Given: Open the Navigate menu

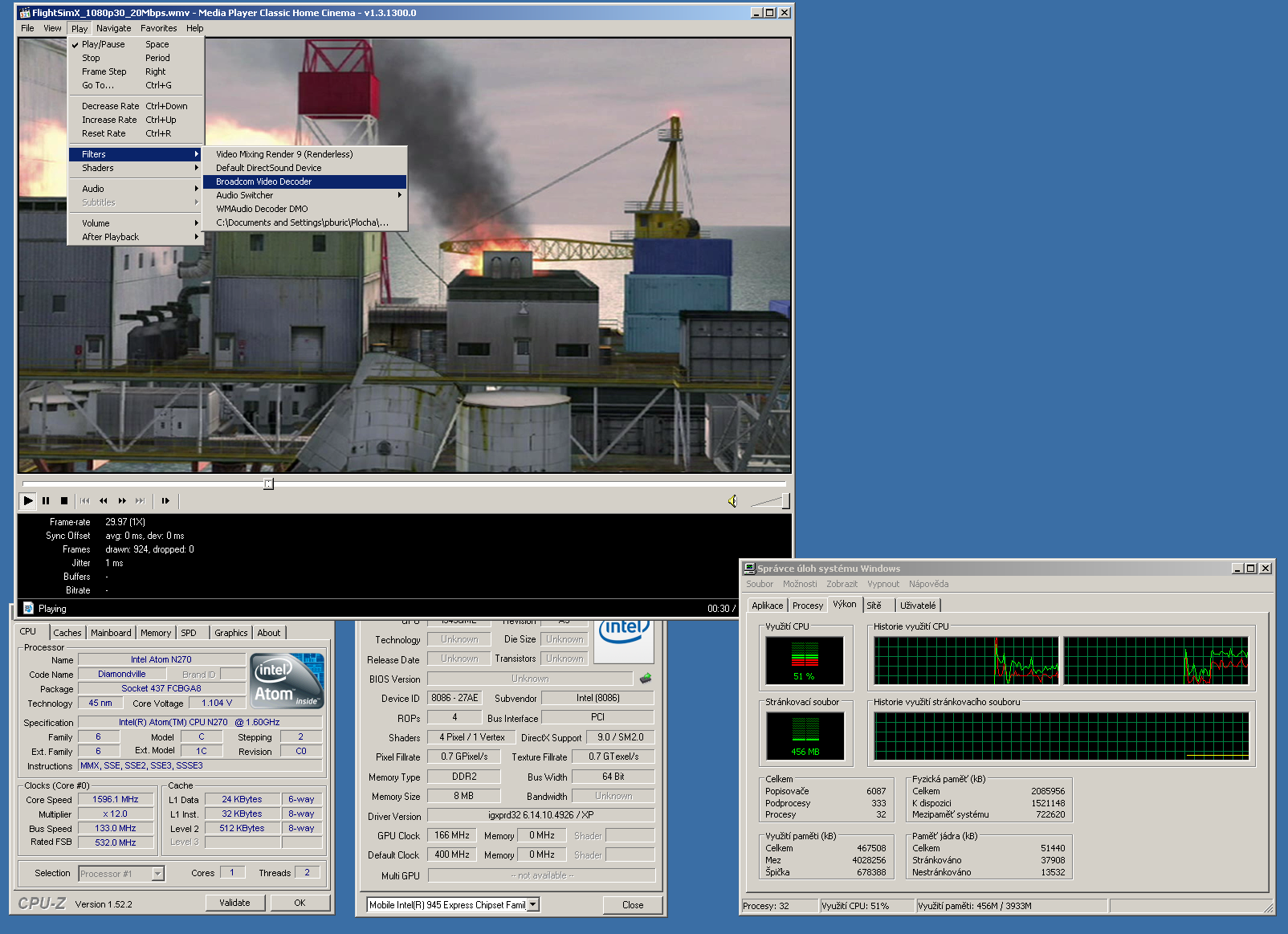Looking at the screenshot, I should tap(114, 28).
